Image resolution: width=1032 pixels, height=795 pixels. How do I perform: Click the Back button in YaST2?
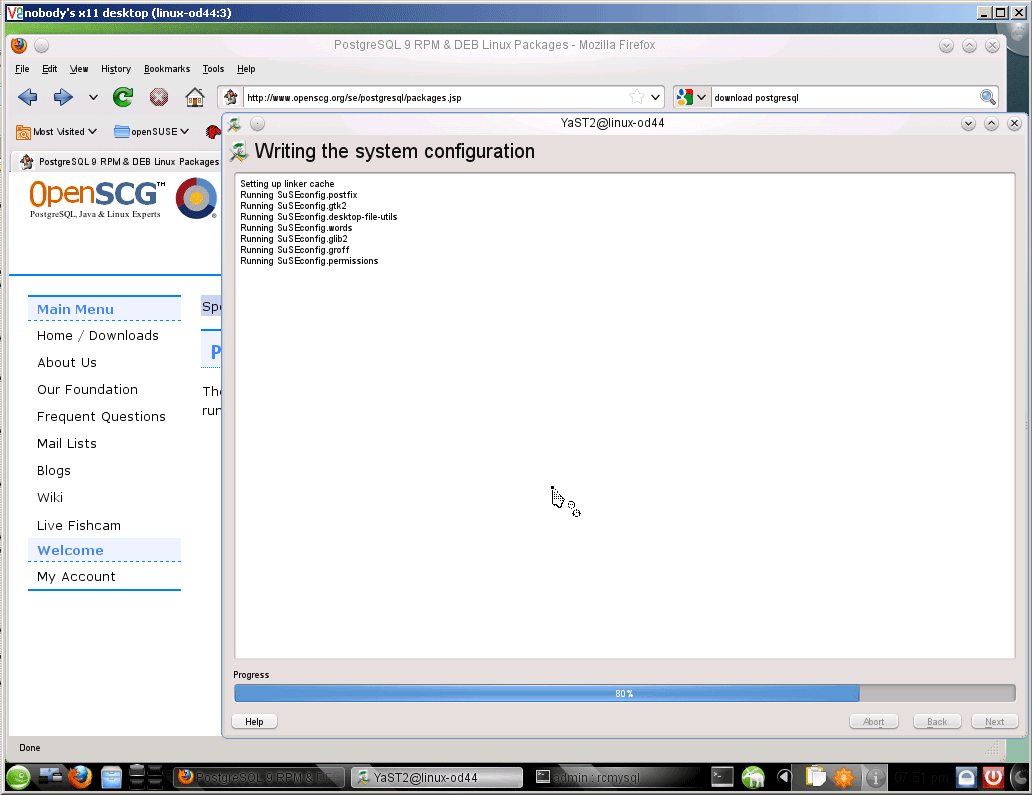pyautogui.click(x=937, y=722)
